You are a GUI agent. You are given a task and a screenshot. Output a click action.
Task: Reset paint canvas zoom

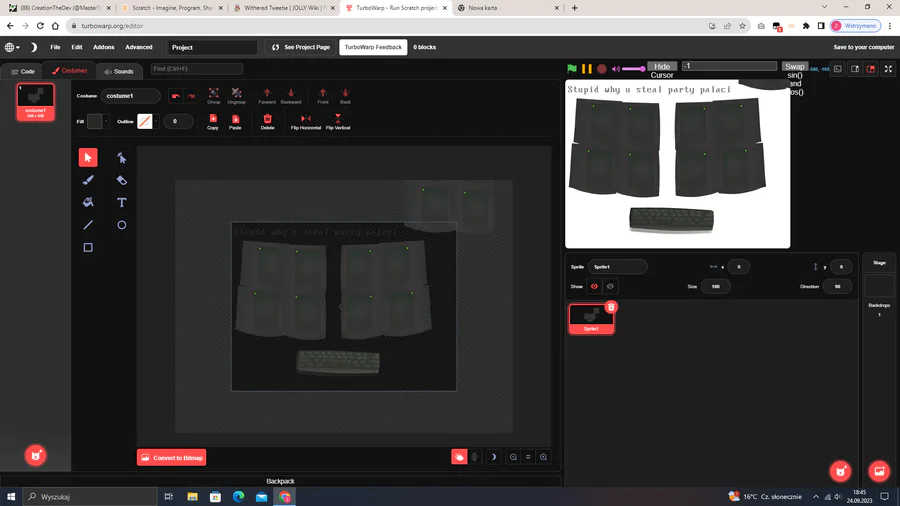528,457
